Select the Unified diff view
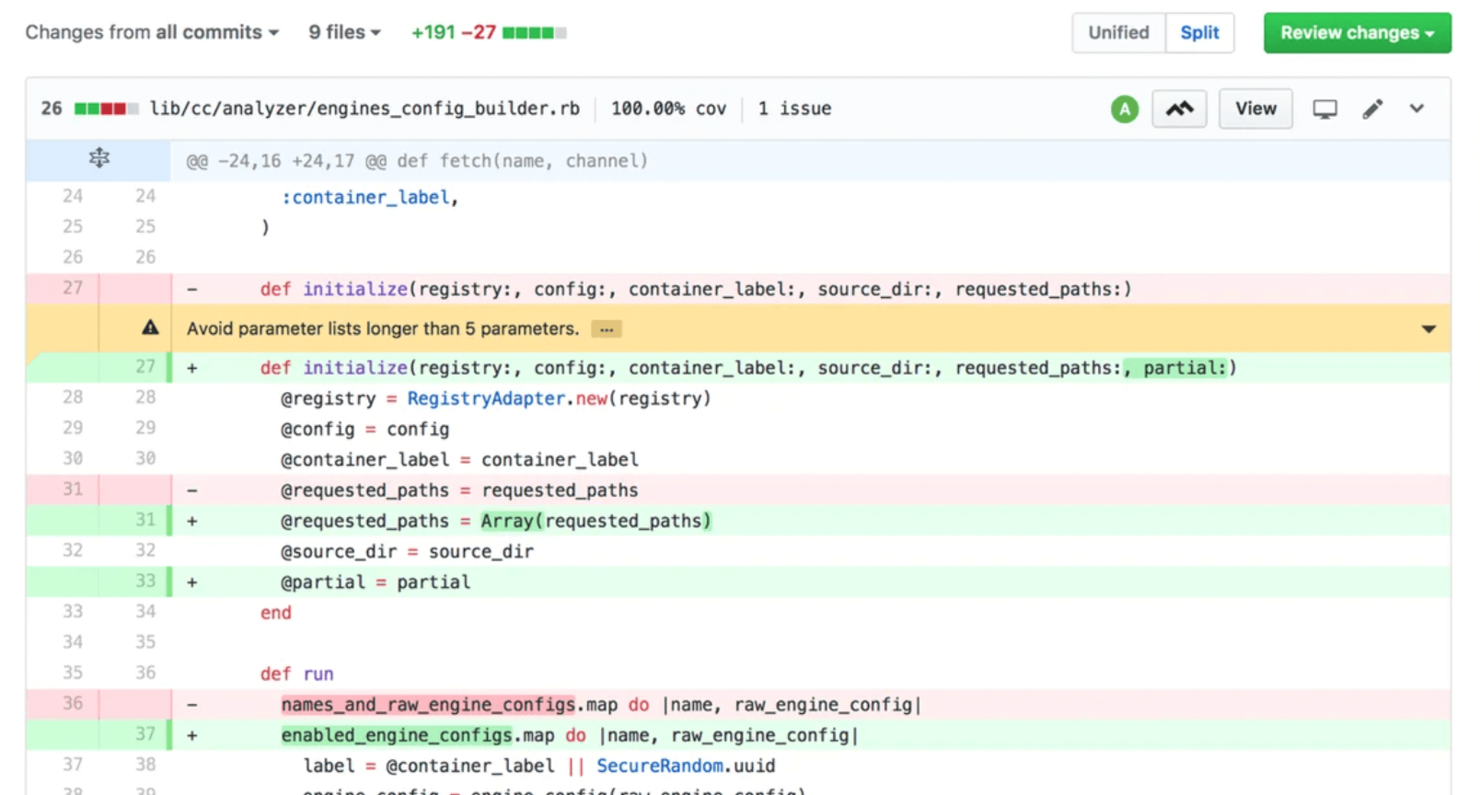The image size is (1480, 795). 1118,32
